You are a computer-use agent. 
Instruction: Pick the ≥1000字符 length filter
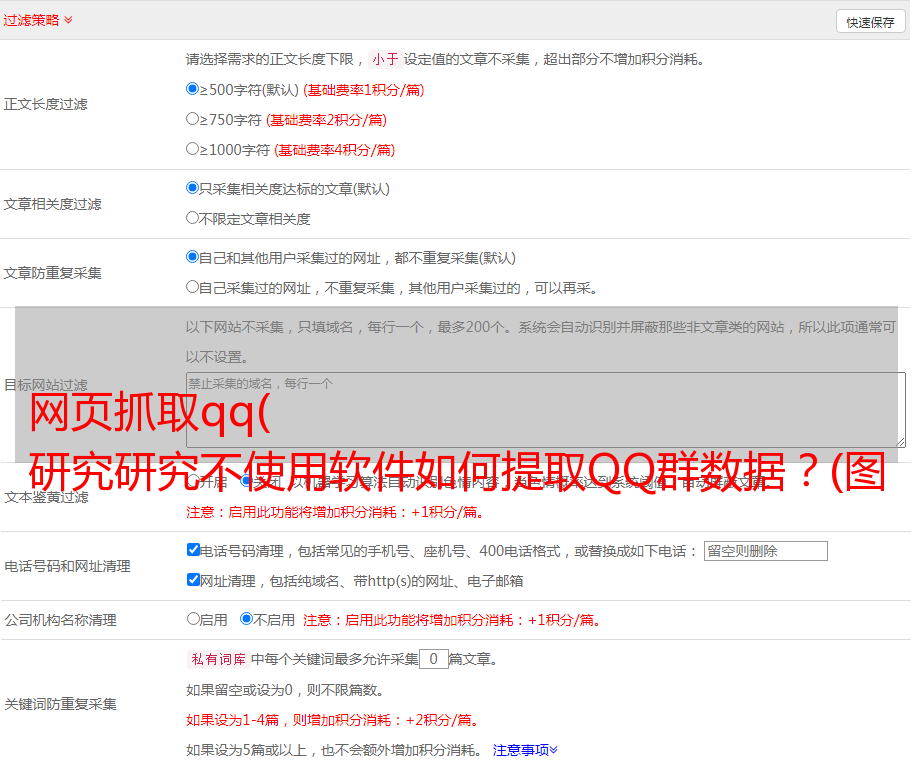[193, 149]
